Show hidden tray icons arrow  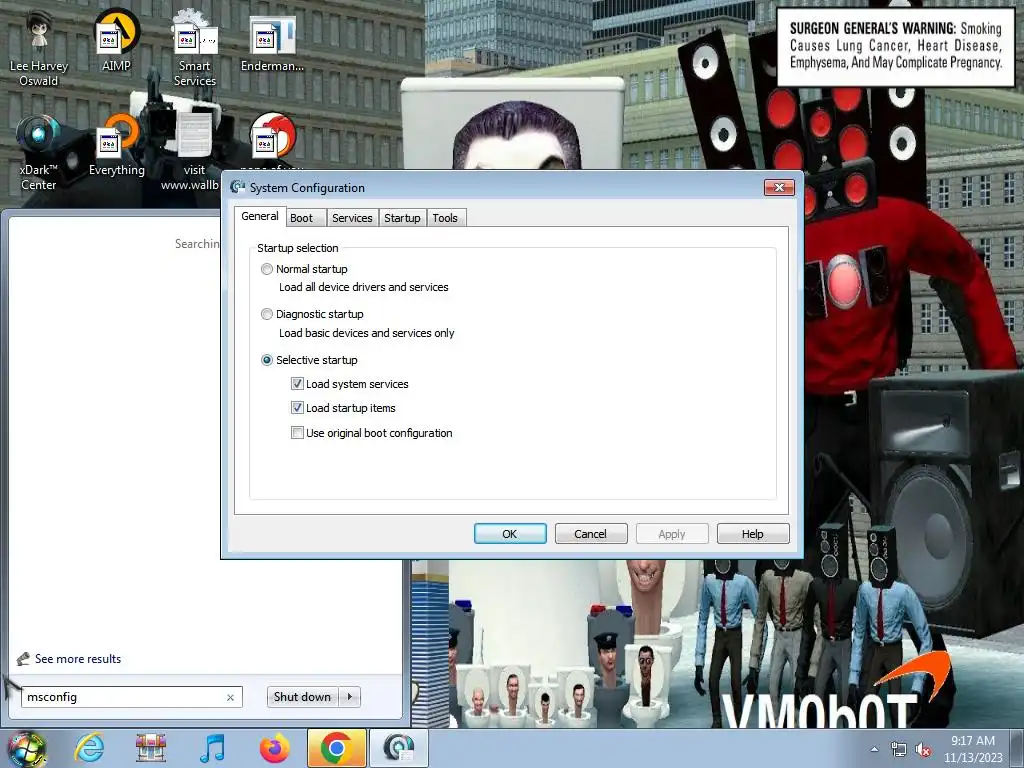point(874,750)
